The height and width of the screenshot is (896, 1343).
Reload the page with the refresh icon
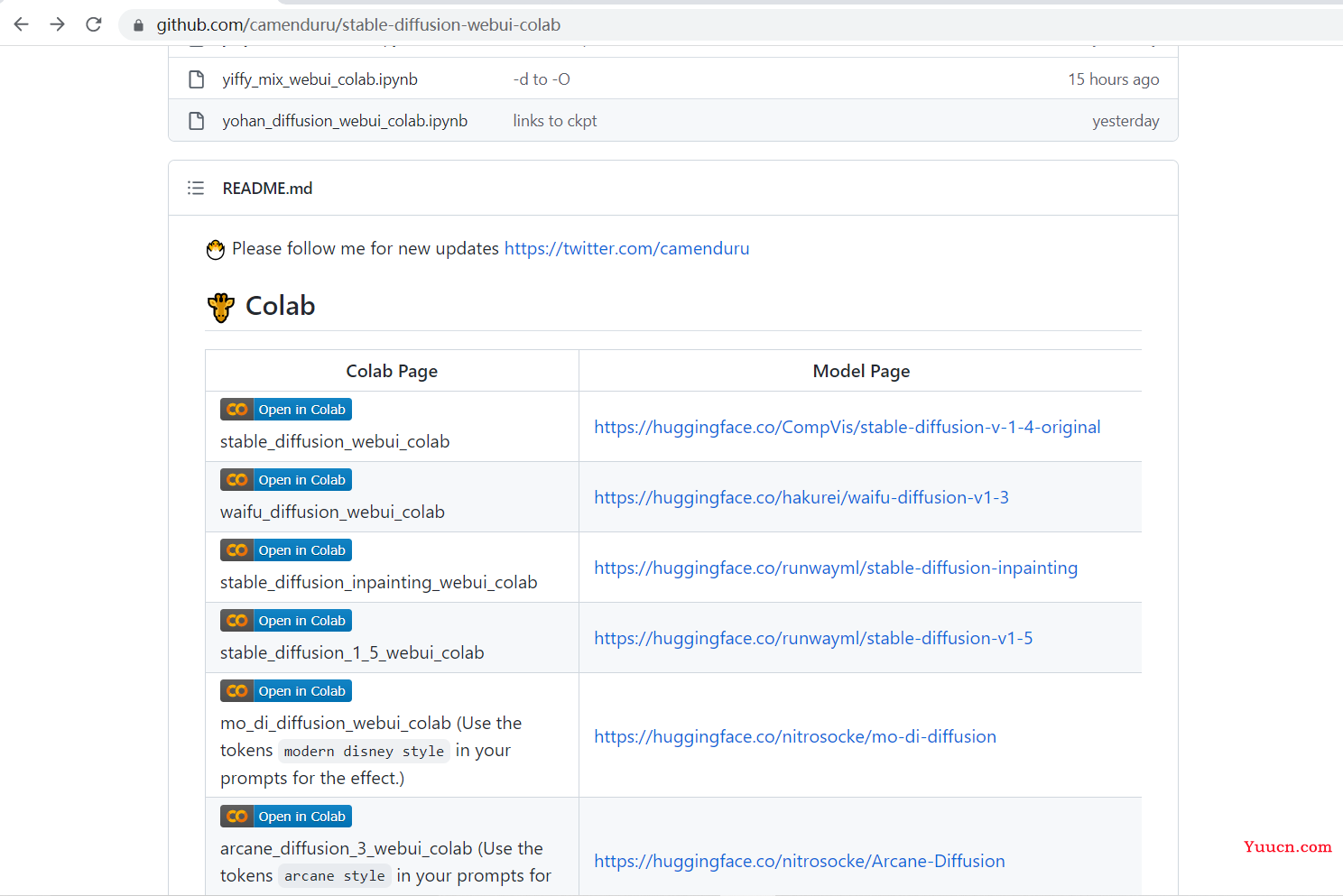click(94, 24)
